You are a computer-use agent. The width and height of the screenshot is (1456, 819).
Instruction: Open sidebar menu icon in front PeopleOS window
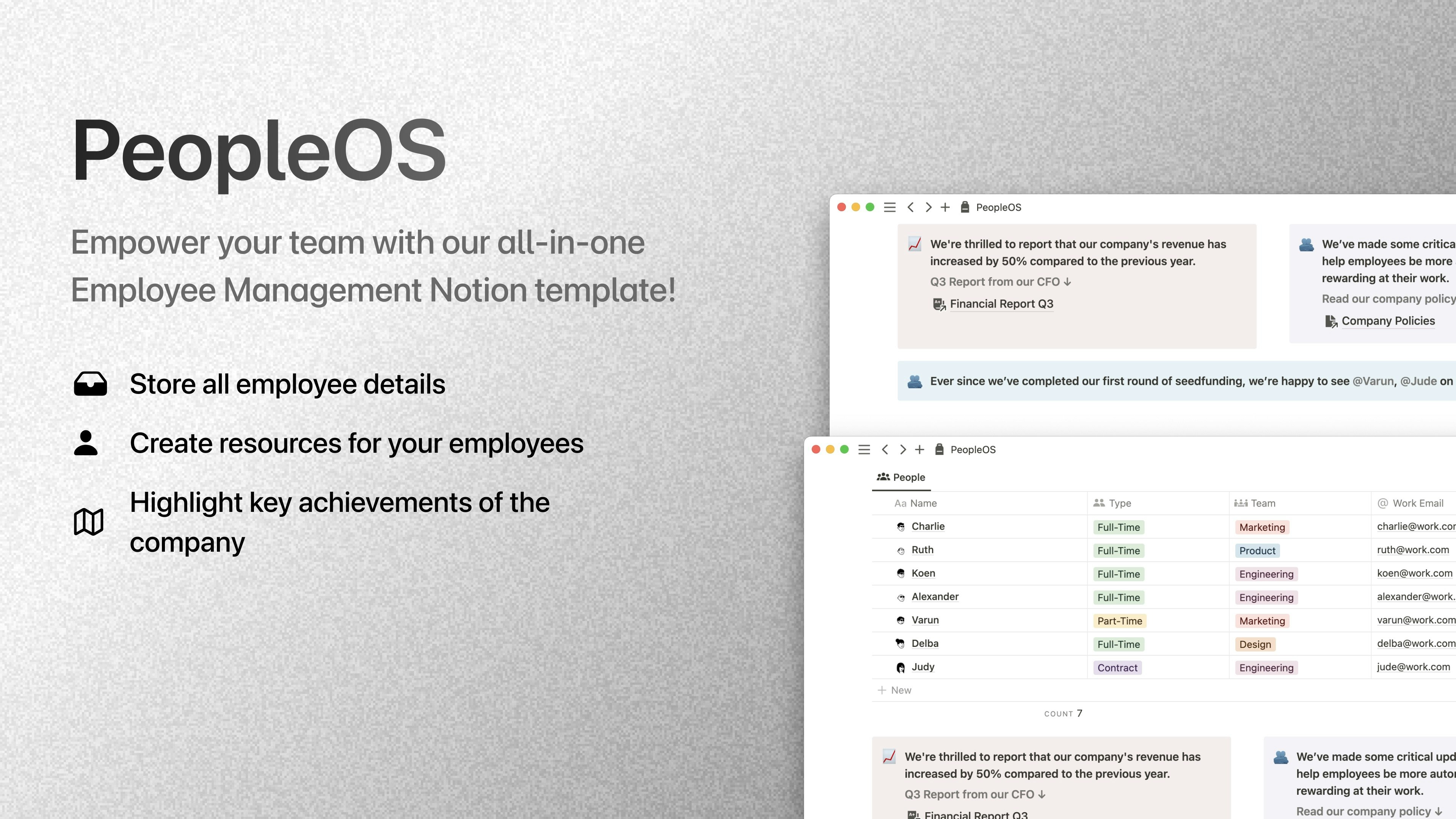pos(864,449)
